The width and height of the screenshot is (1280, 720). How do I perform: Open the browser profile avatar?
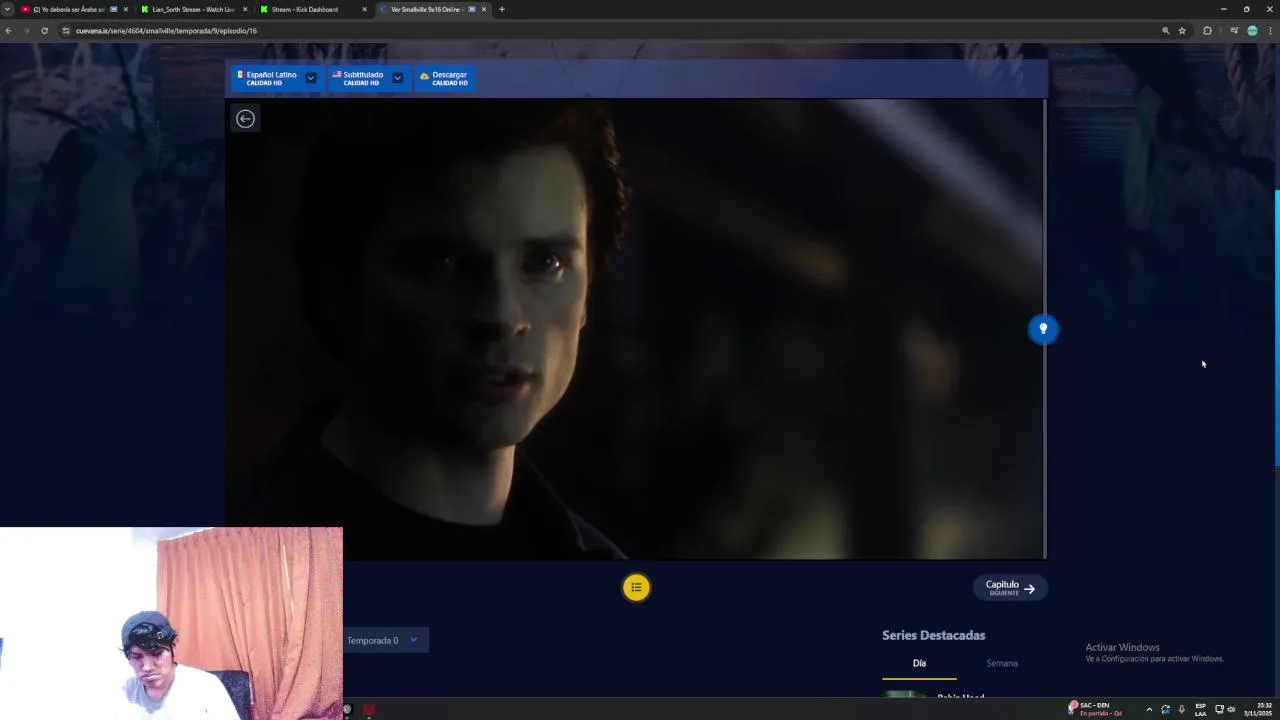1252,31
